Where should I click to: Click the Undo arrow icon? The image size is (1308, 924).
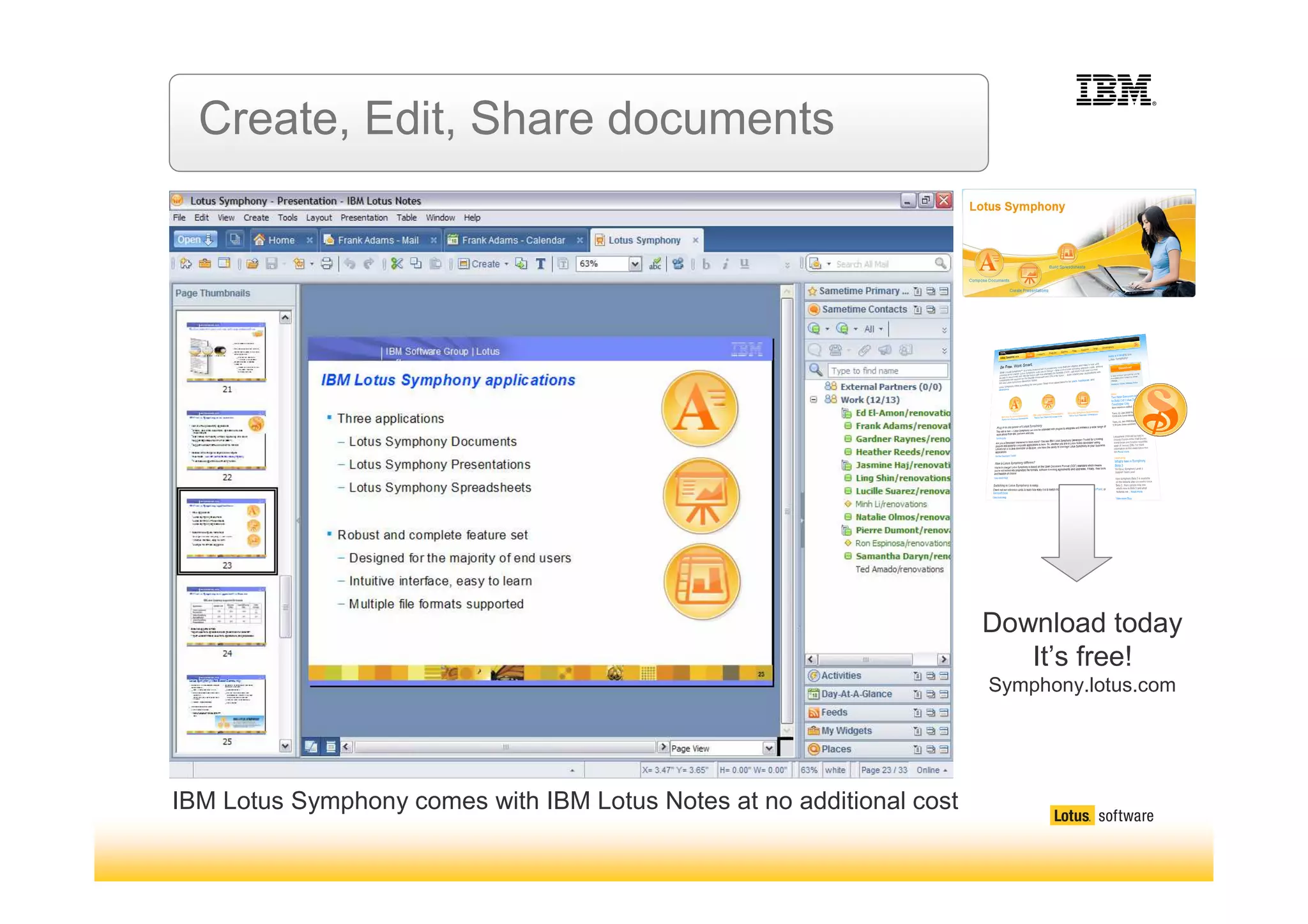349,263
